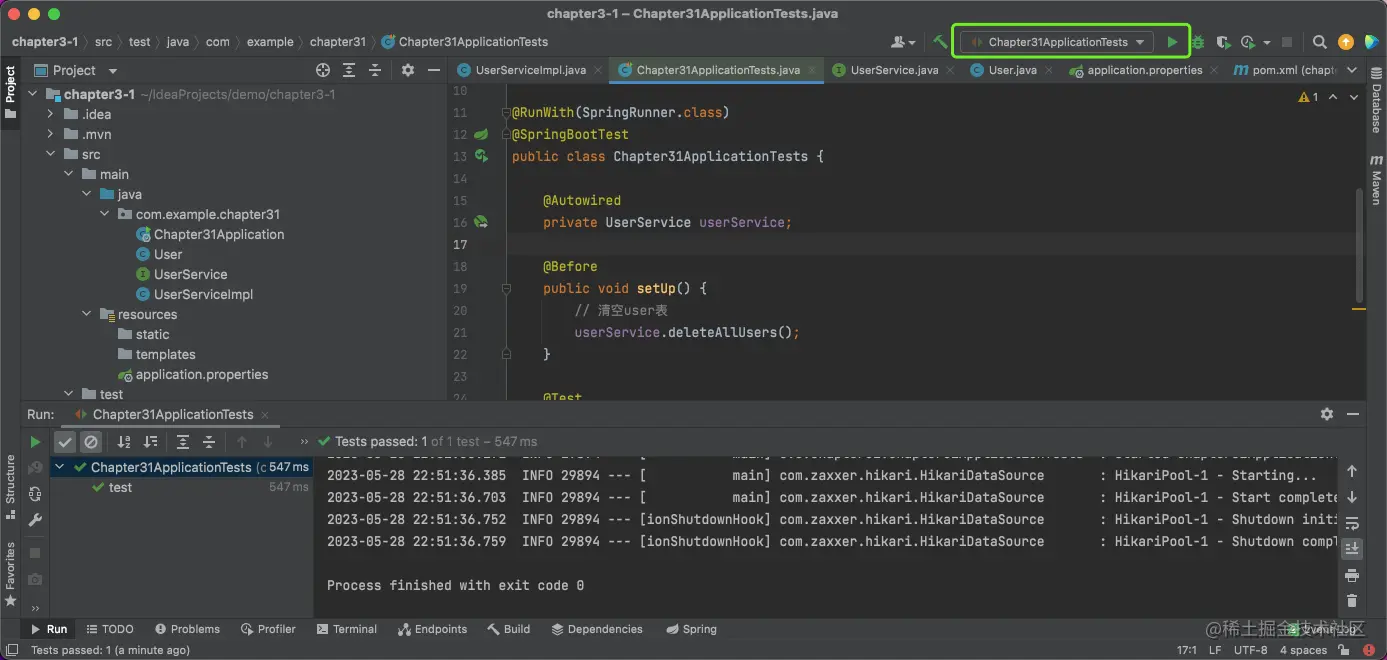The width and height of the screenshot is (1387, 660).
Task: Collapse the chapter3-1 project root node
Action: click(32, 94)
